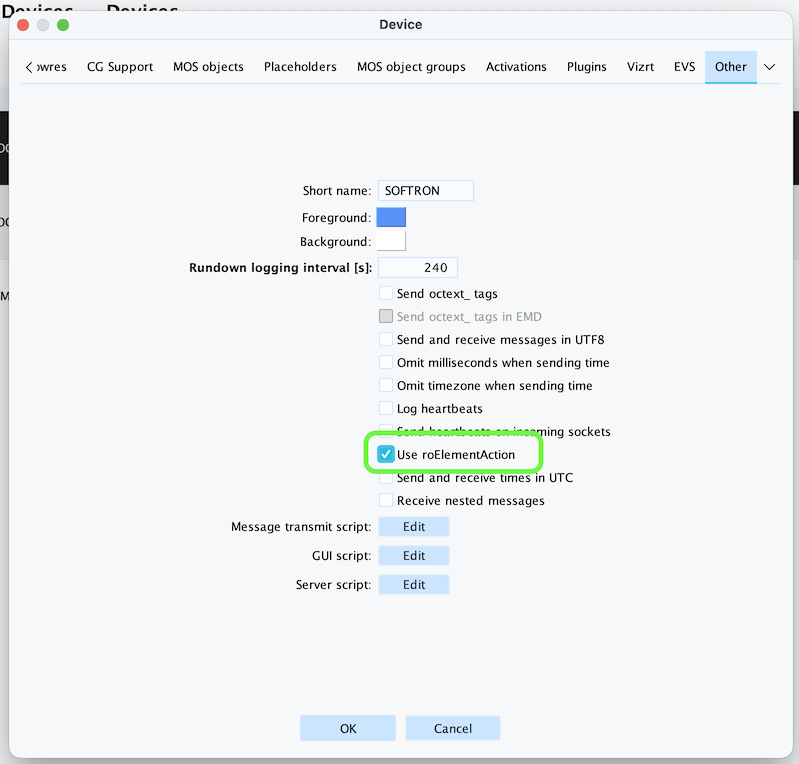
Task: Pick the blue Foreground color swatch
Action: 391,217
